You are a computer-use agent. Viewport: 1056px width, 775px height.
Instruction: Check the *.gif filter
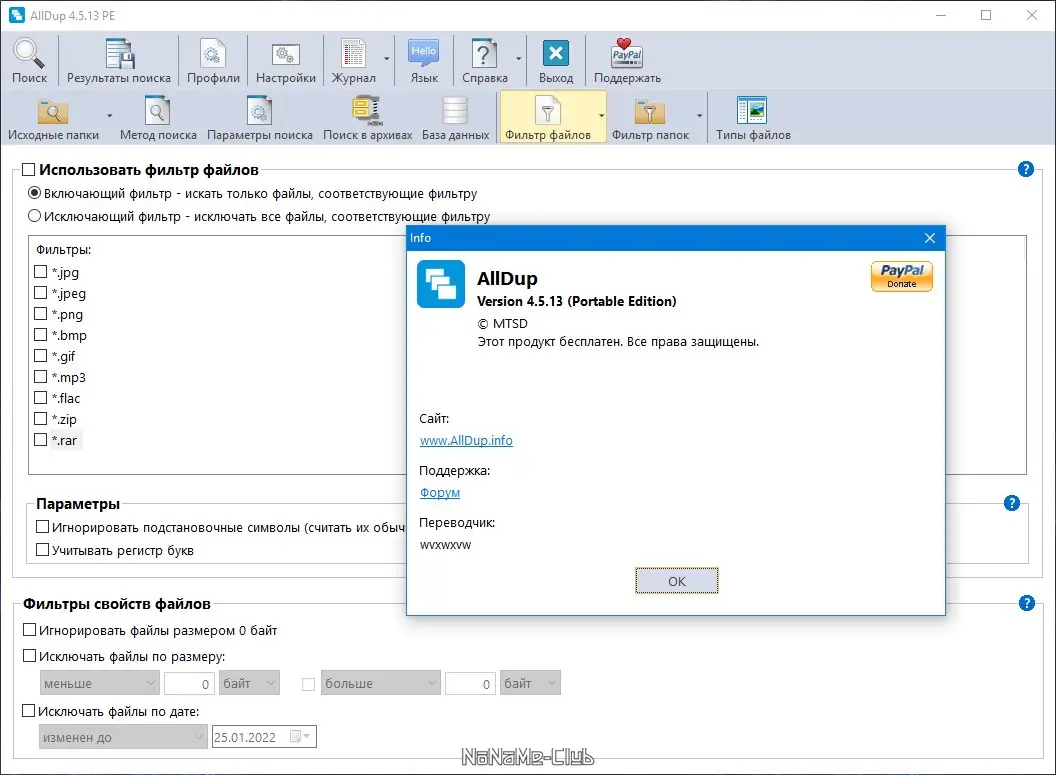pyautogui.click(x=40, y=356)
